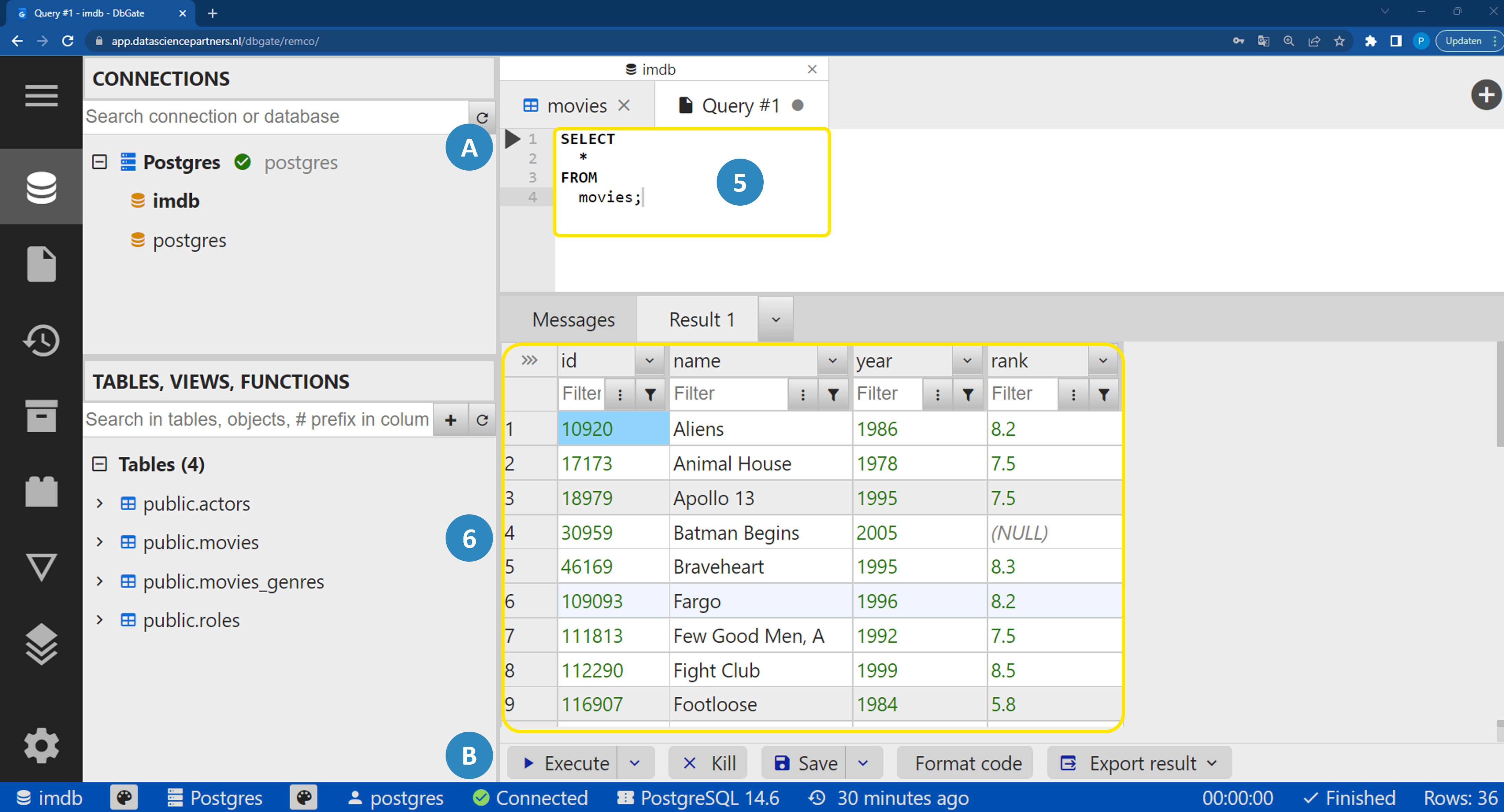Open the archive sidebar icon
The height and width of the screenshot is (812, 1504).
click(41, 416)
